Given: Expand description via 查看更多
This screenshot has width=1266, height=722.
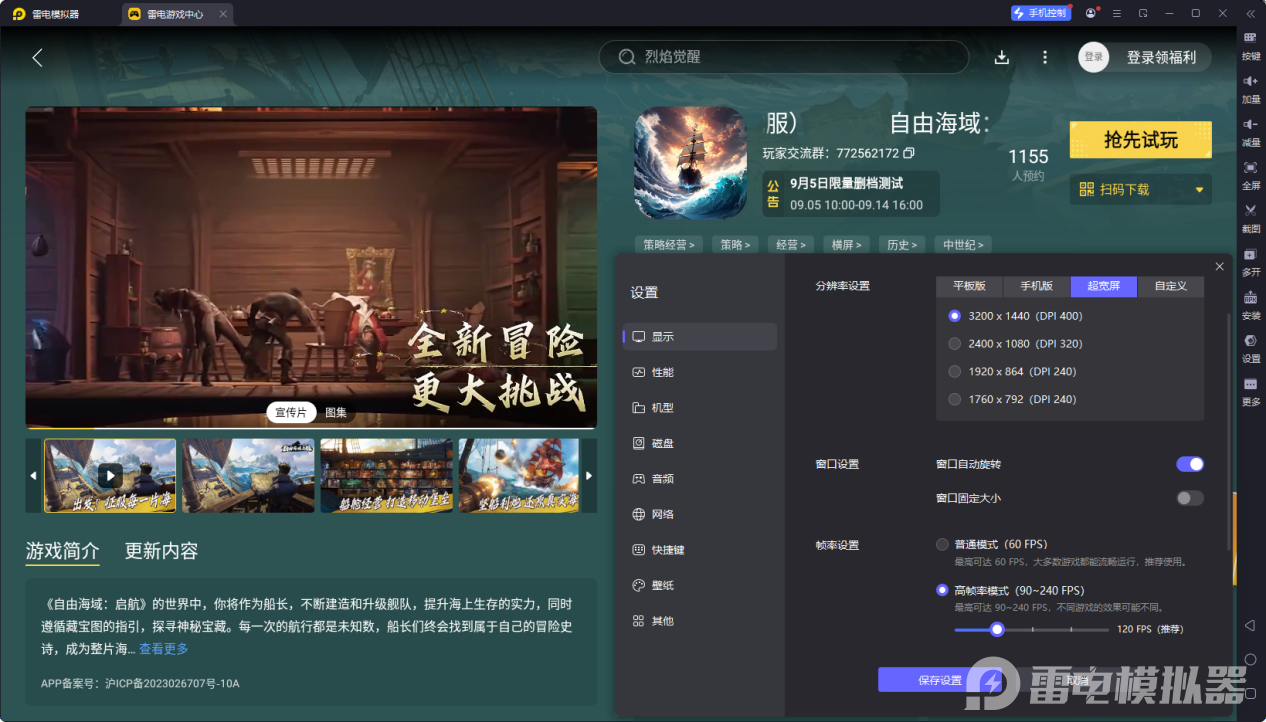Looking at the screenshot, I should [164, 649].
